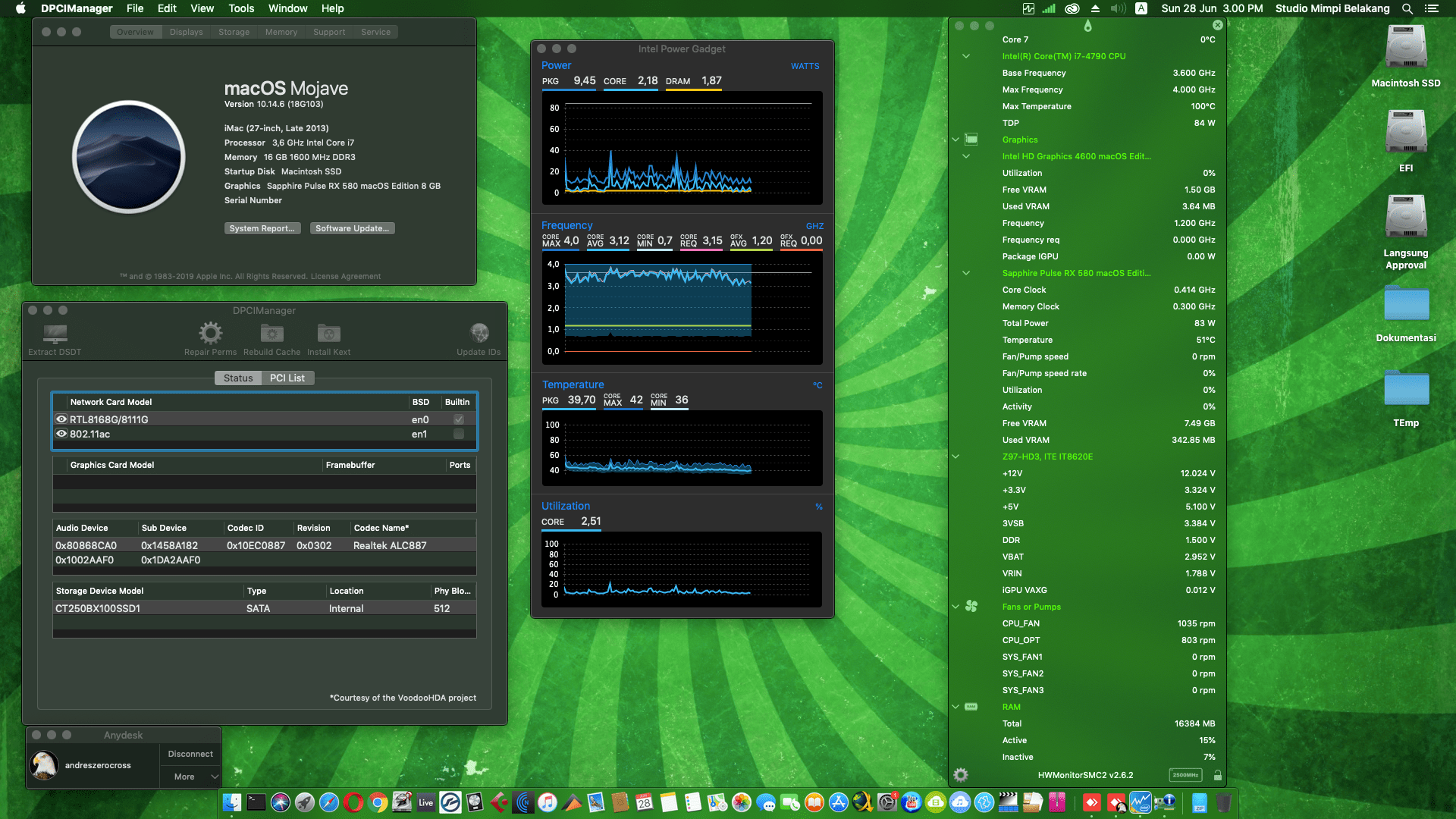Click the Support tab in About This Mac
Screen dimensions: 1456x819
click(x=329, y=32)
